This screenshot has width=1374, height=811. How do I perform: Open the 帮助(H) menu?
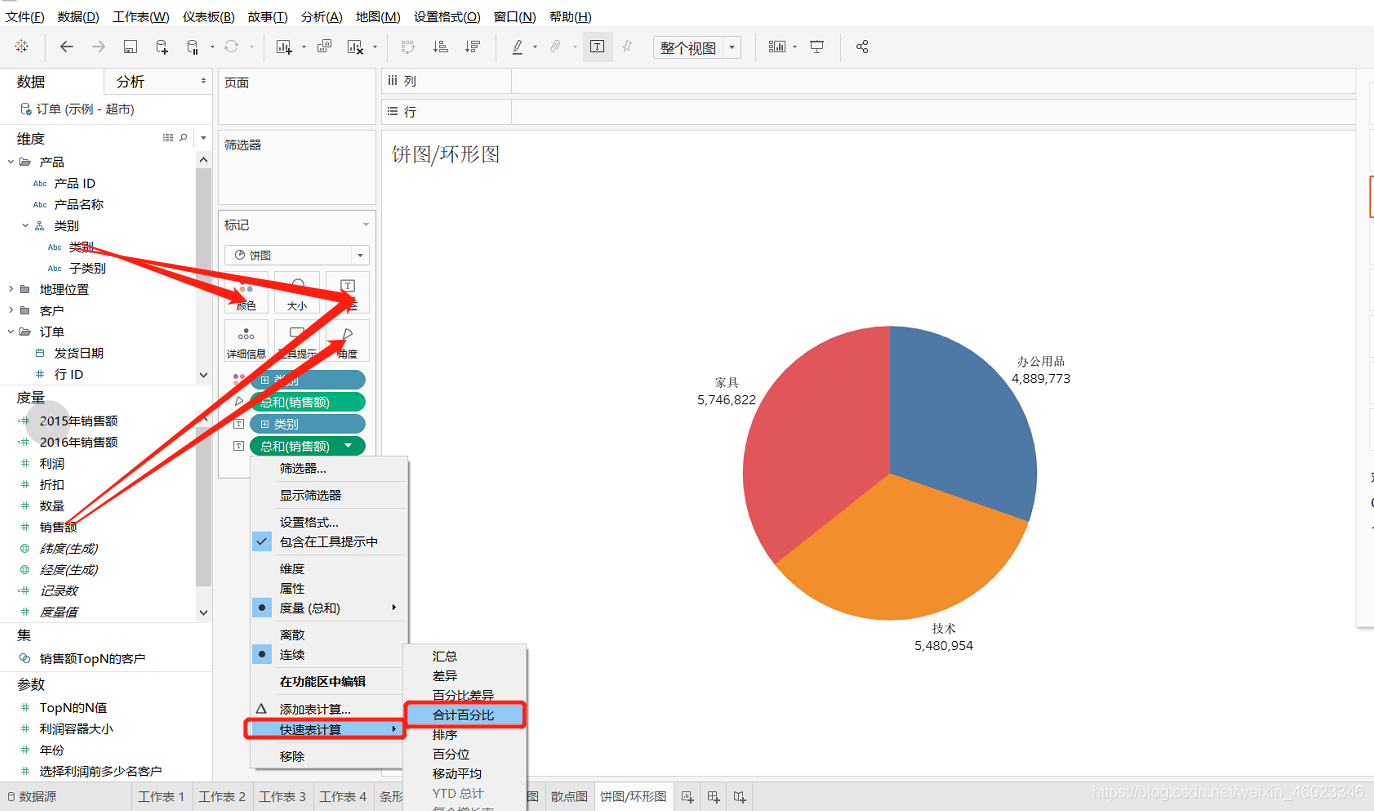point(570,17)
